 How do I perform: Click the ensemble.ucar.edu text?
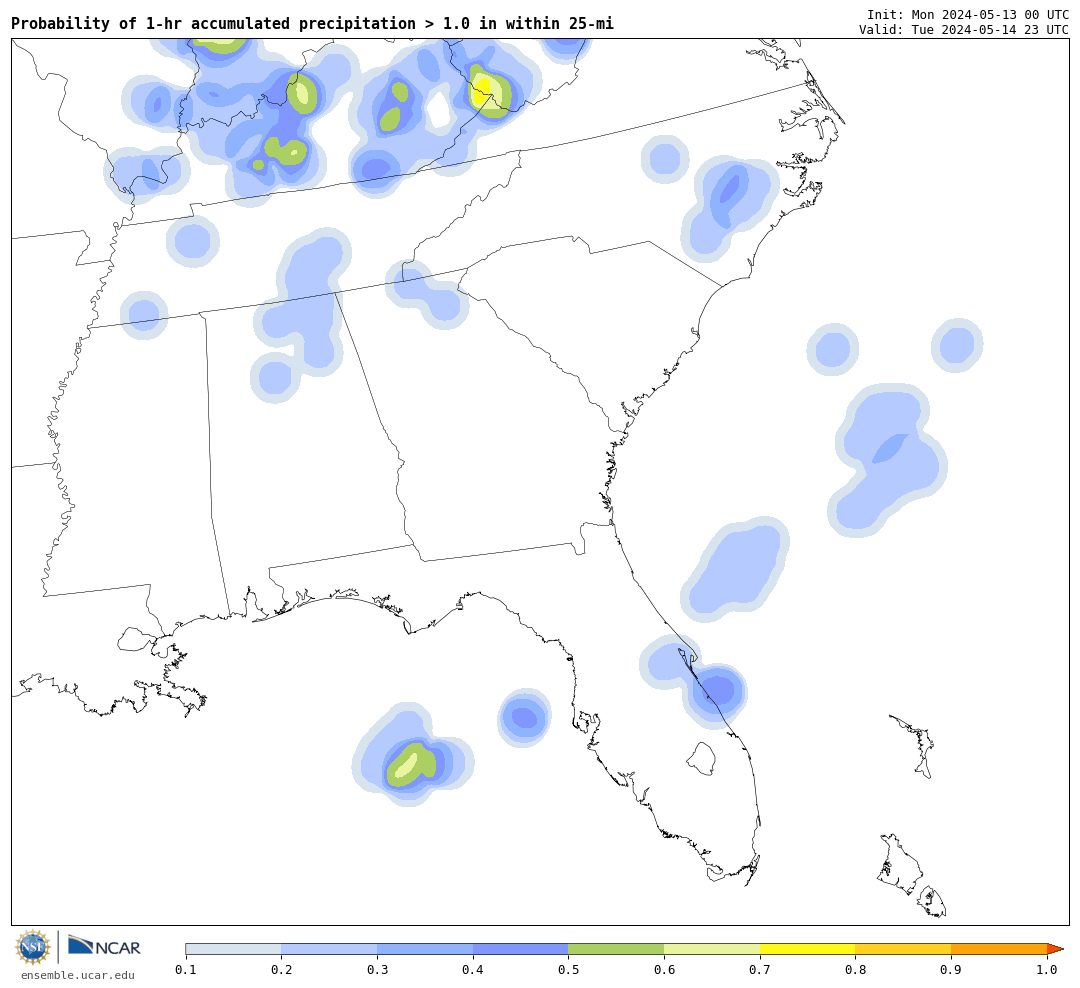point(78,975)
